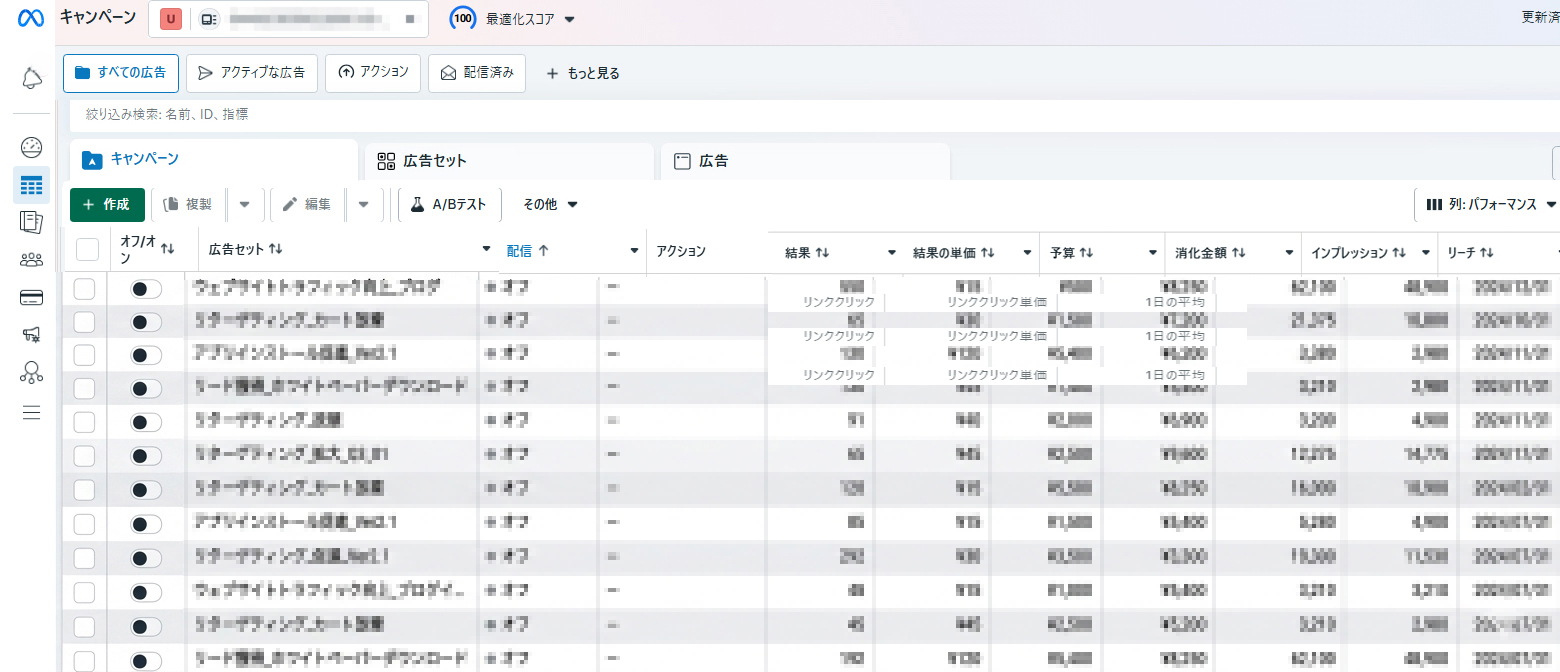Click the red U account avatar
1560x672 pixels.
pos(171,18)
